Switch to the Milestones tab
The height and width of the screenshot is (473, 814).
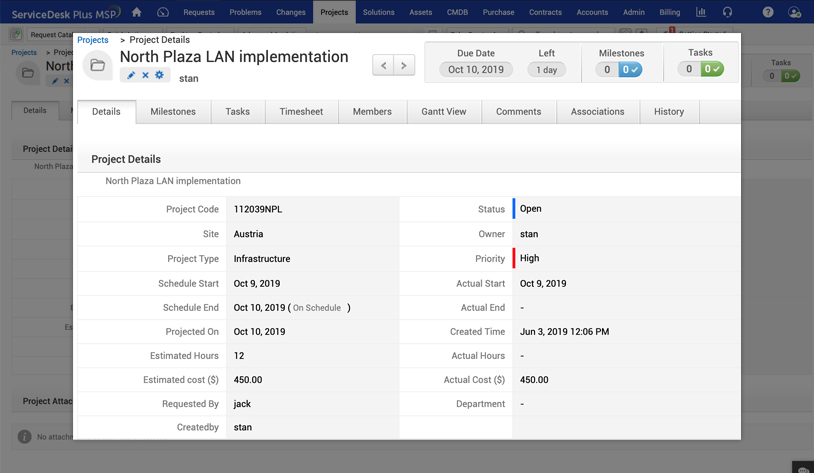[x=173, y=112]
